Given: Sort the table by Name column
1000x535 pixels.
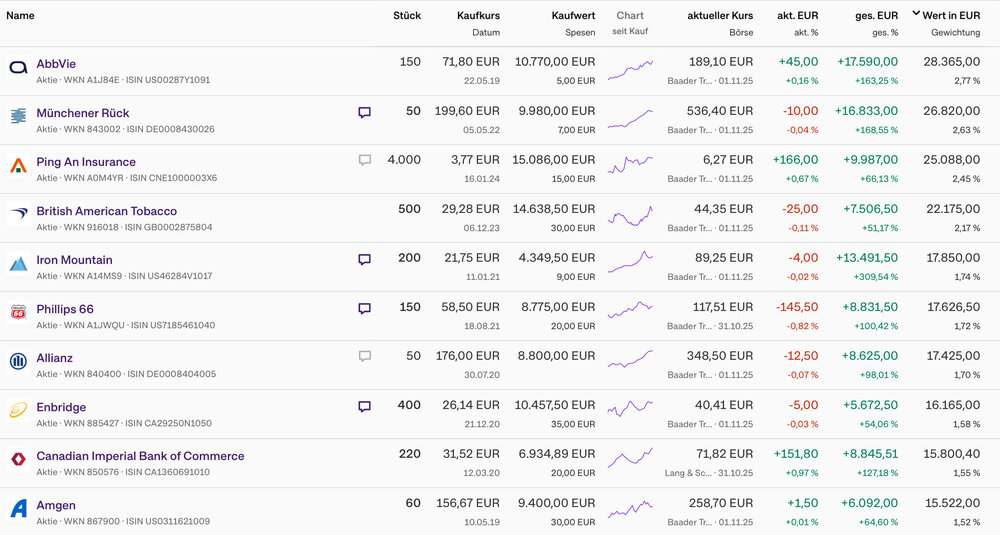Looking at the screenshot, I should click(20, 16).
